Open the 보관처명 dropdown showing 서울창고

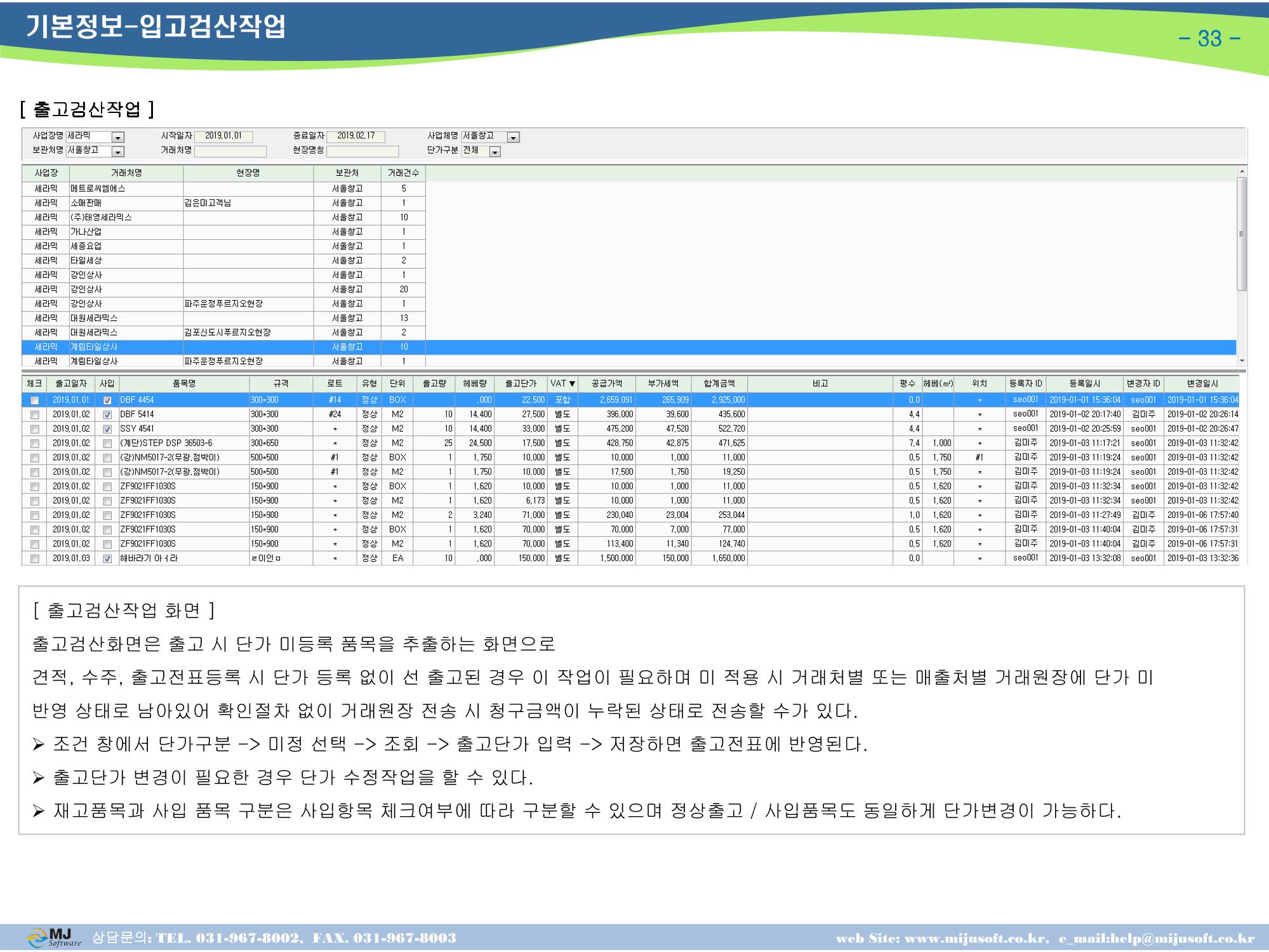(x=118, y=152)
